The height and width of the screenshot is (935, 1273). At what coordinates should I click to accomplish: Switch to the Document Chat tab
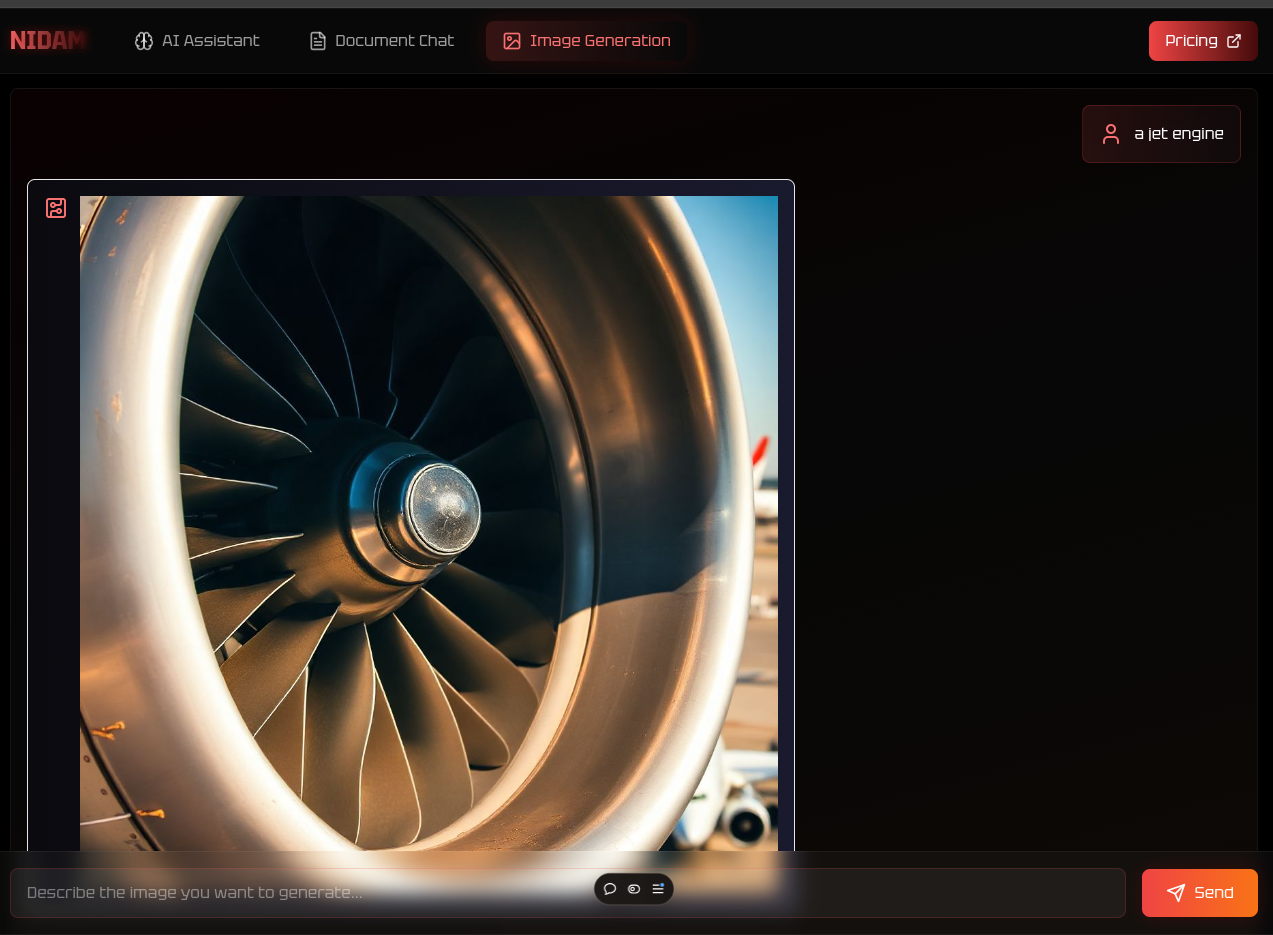pyautogui.click(x=381, y=41)
